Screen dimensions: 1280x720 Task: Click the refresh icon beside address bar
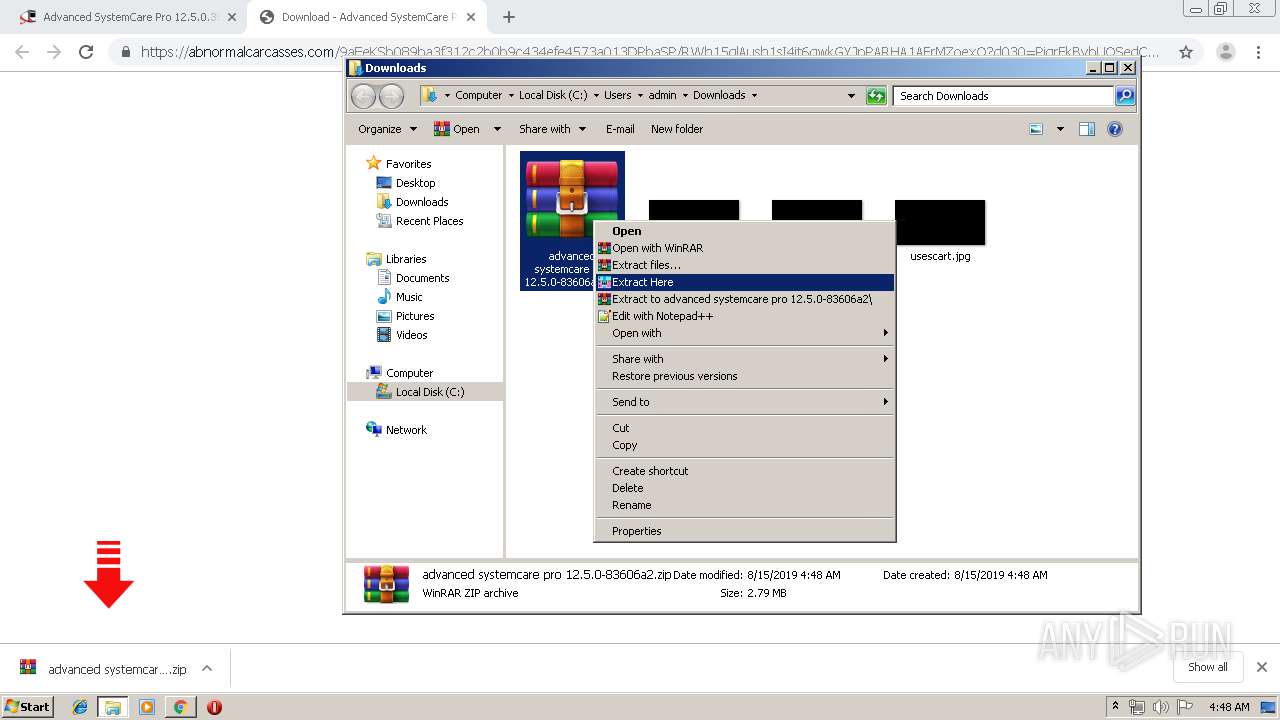[x=876, y=96]
